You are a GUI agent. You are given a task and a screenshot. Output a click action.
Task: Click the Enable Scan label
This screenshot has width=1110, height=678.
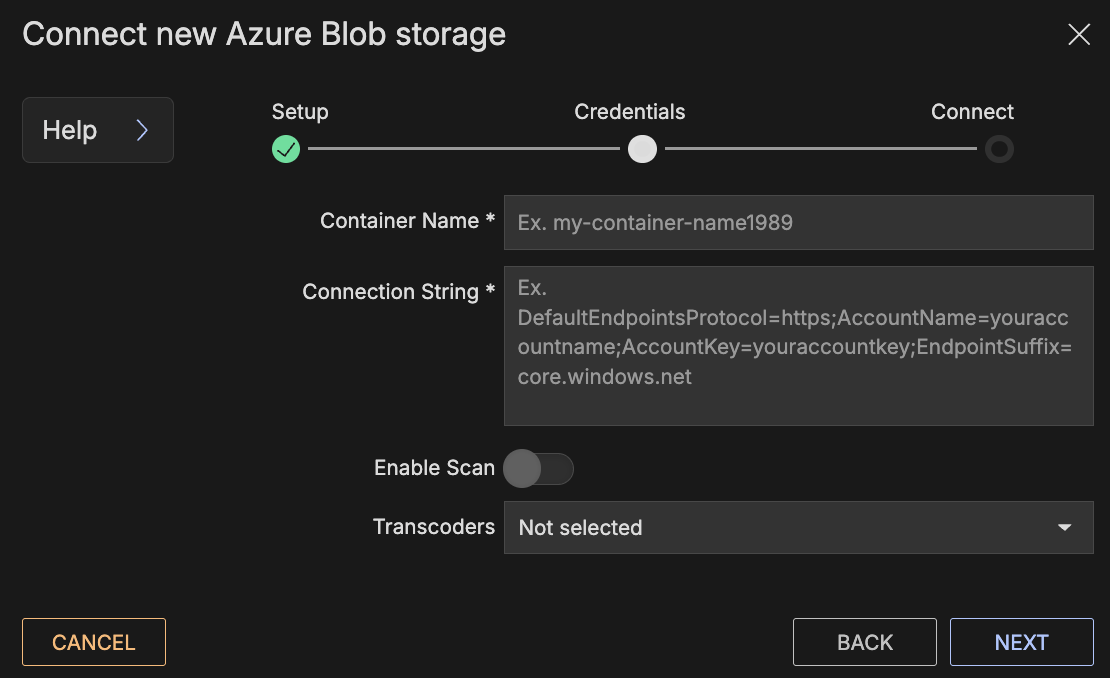click(x=434, y=468)
